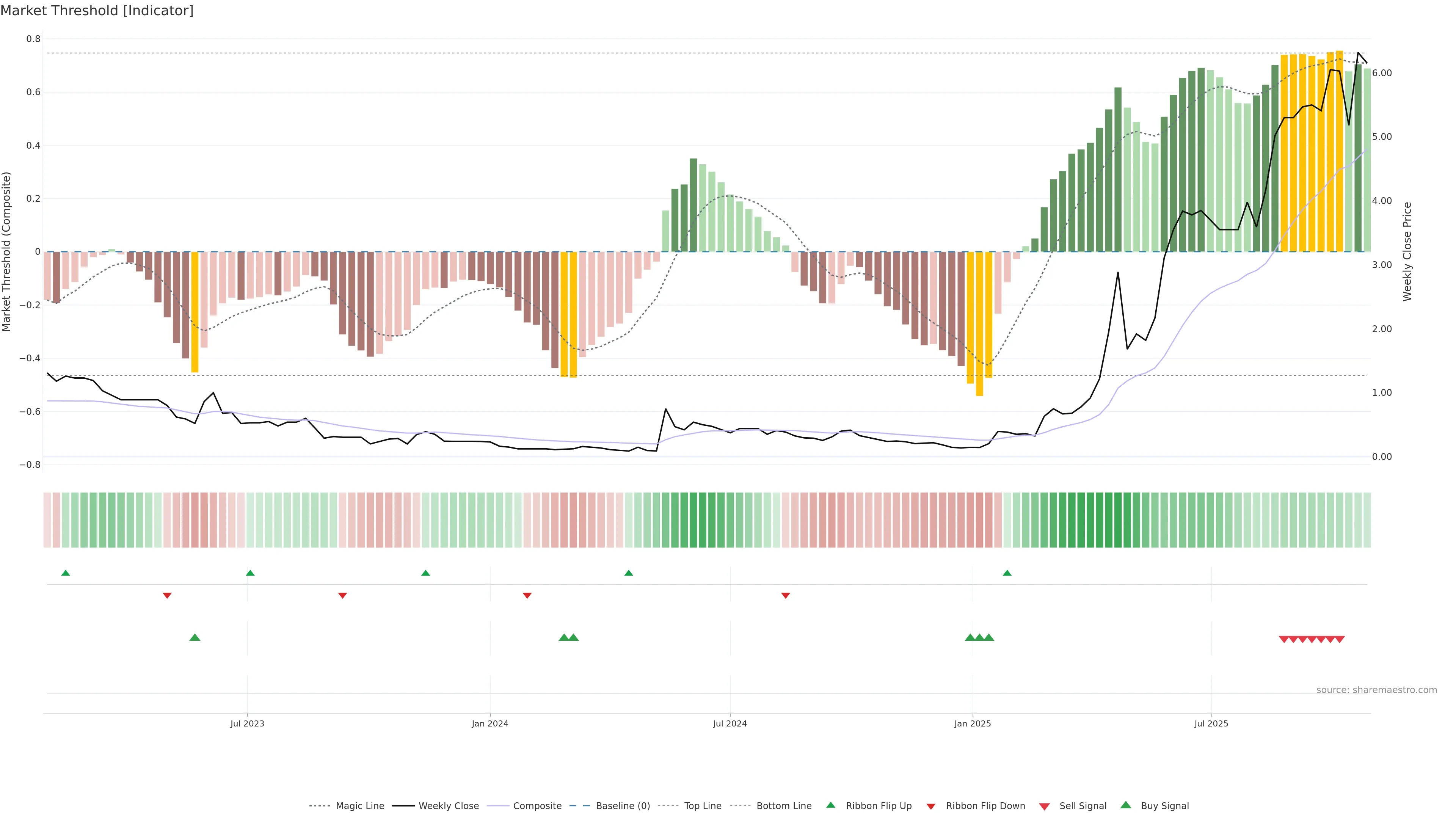Click the source: sharemaestro.com text
The image size is (1456, 819).
1376,690
